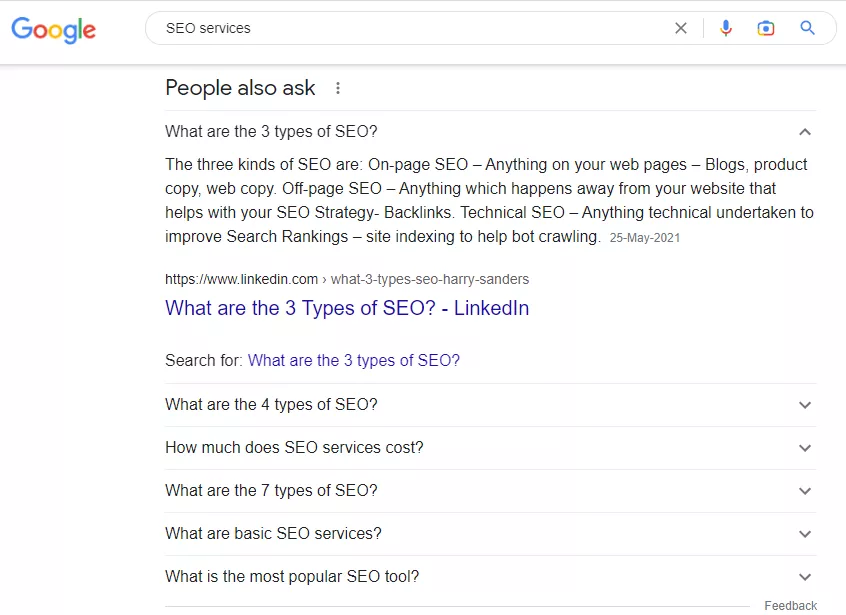Click the Google logo
The image size is (846, 615).
(53, 30)
